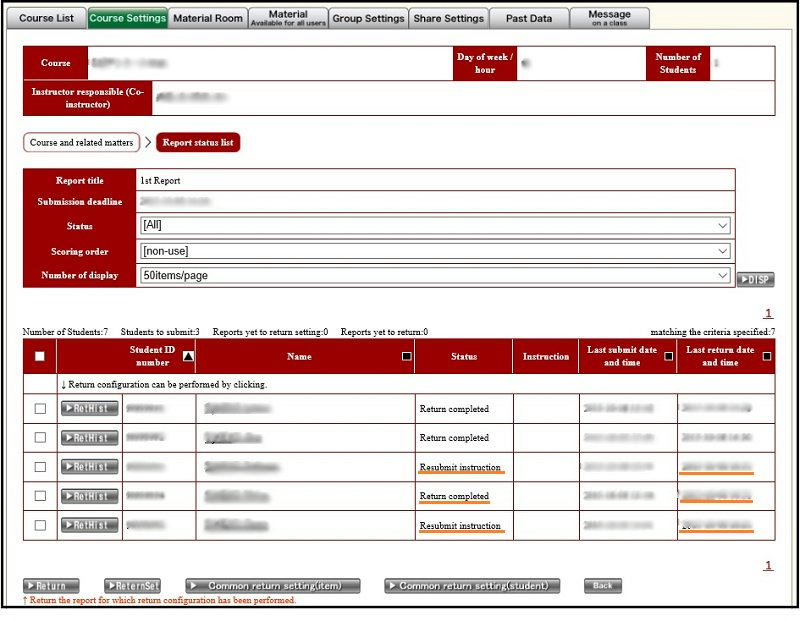Open the Status dropdown showing [All]
This screenshot has height=621, width=800.
pos(435,226)
